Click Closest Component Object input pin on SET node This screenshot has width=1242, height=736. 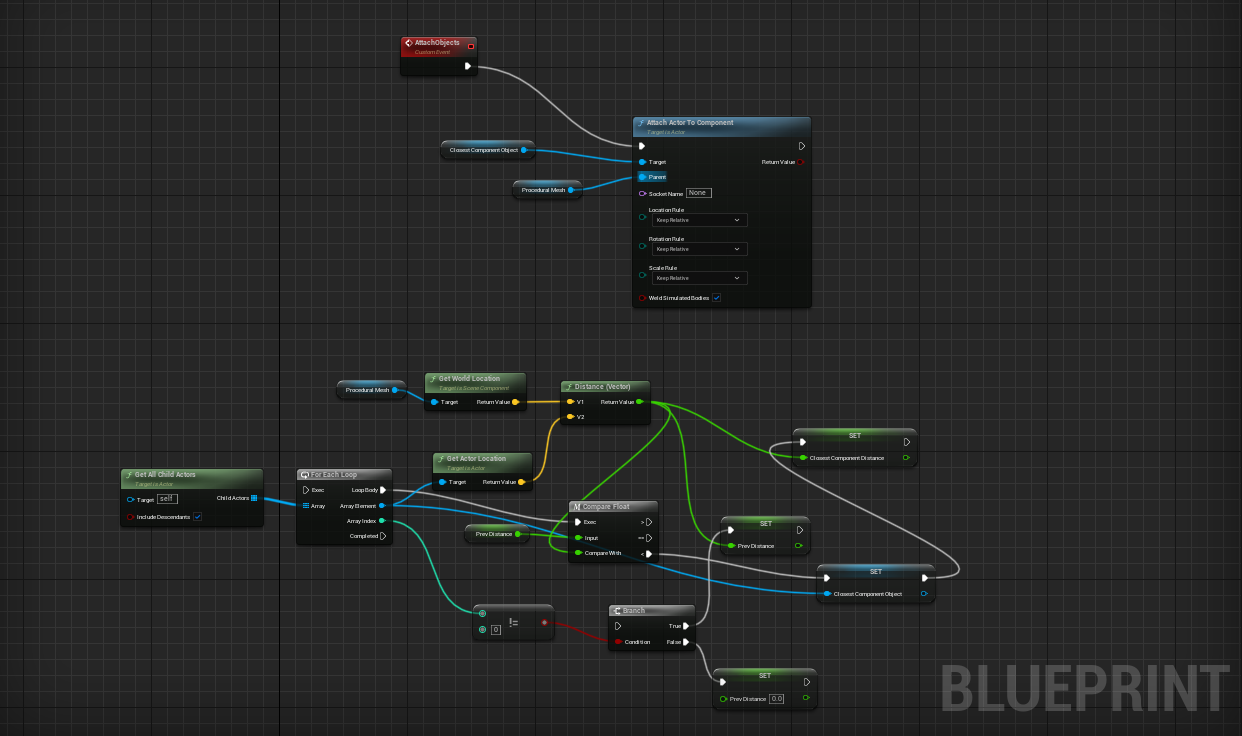[827, 594]
